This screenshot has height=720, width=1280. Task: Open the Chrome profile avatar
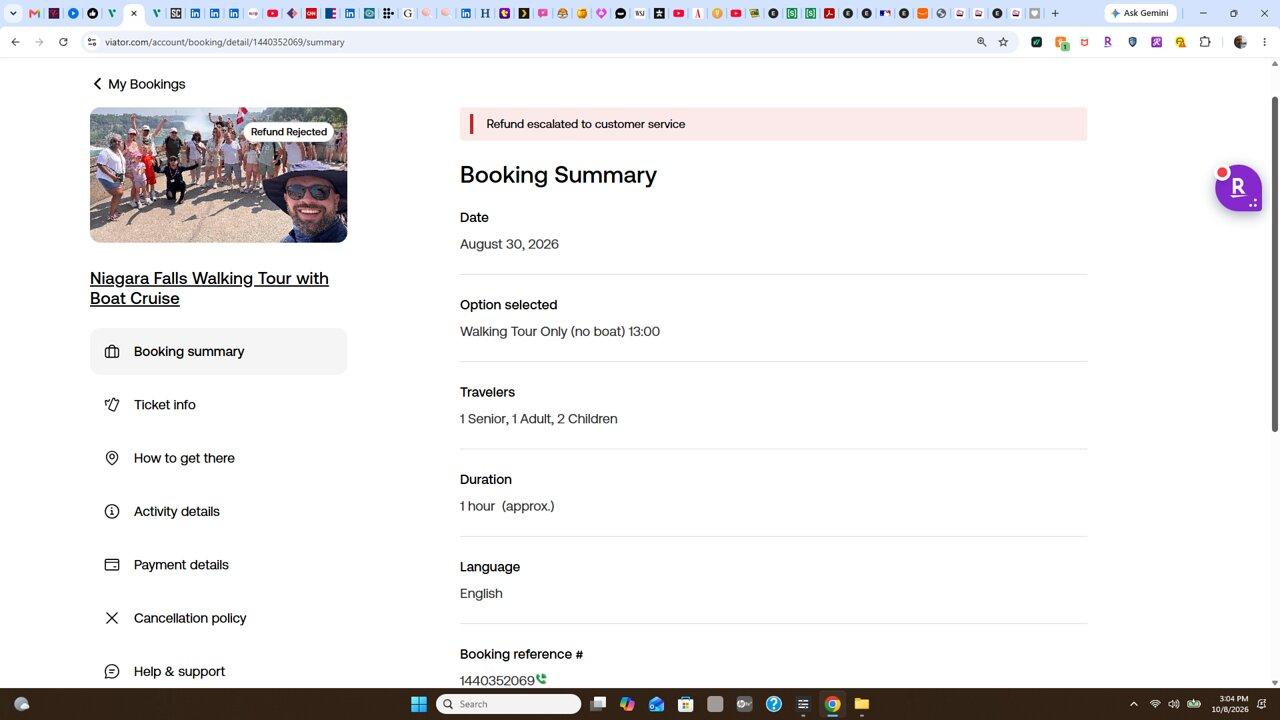click(1241, 42)
